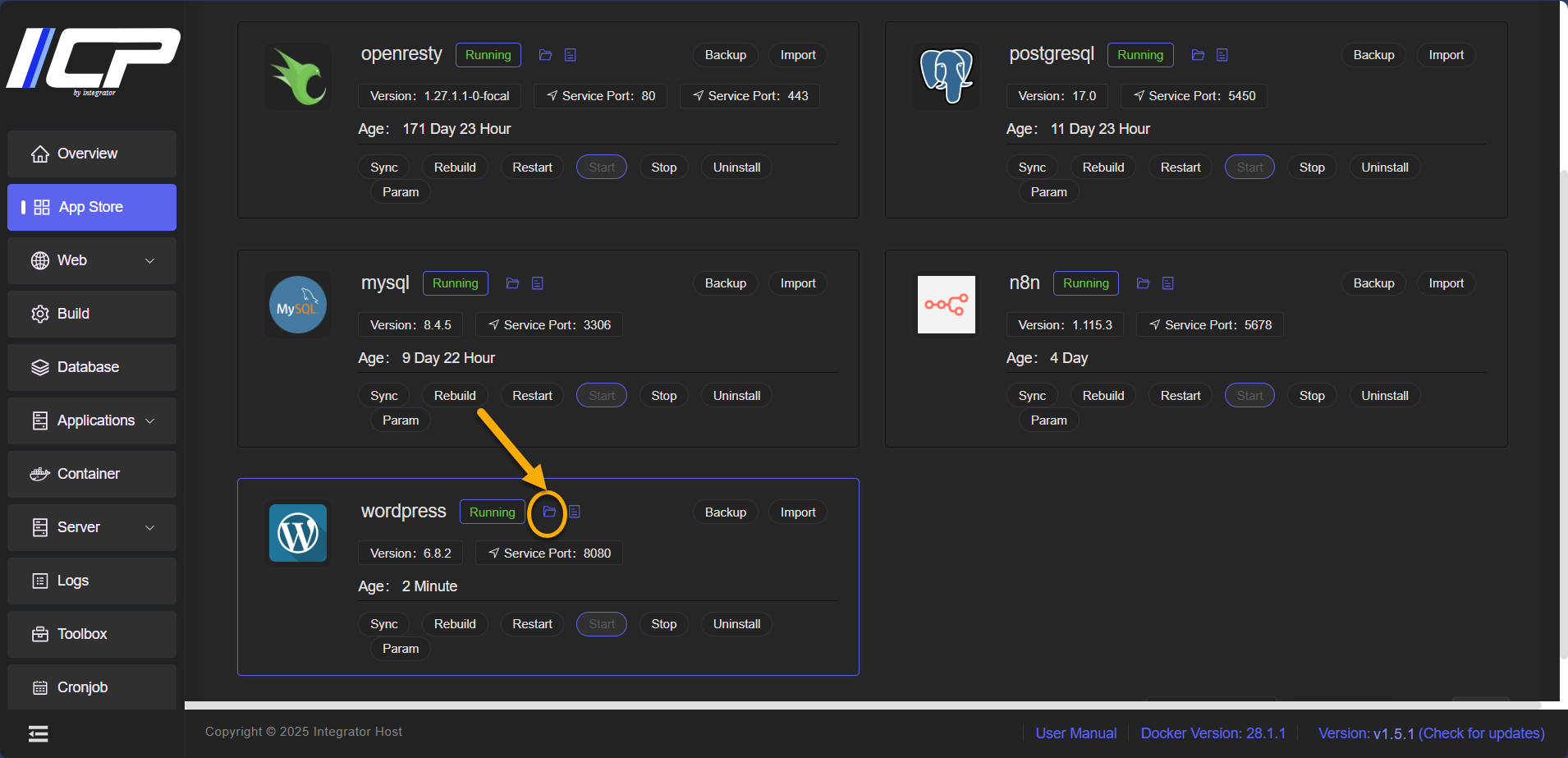
Task: Click the postgresql elephant logo
Action: click(947, 76)
